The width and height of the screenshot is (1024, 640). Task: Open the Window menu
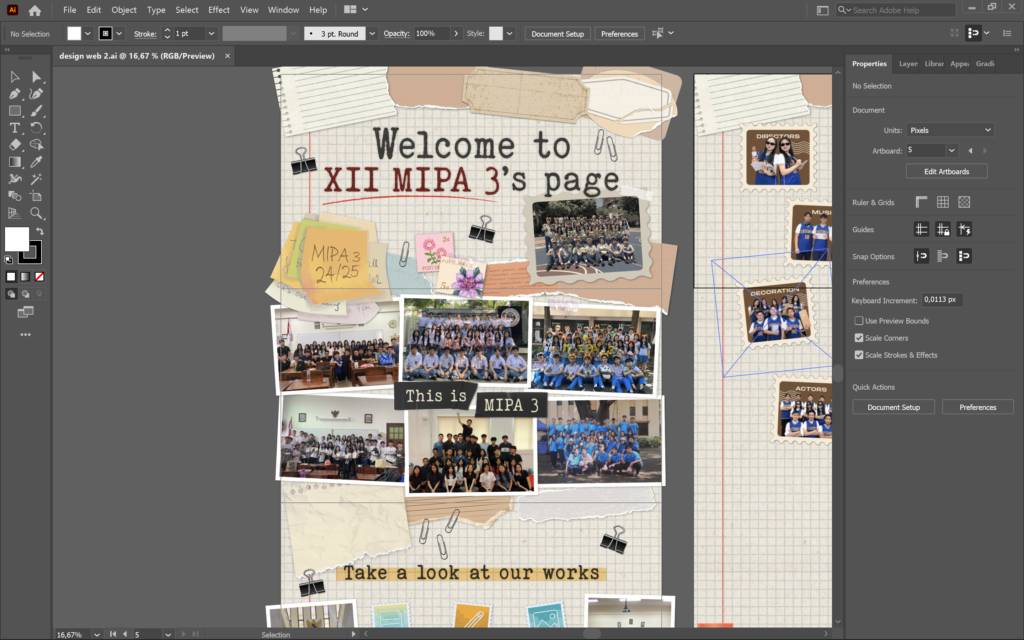283,10
